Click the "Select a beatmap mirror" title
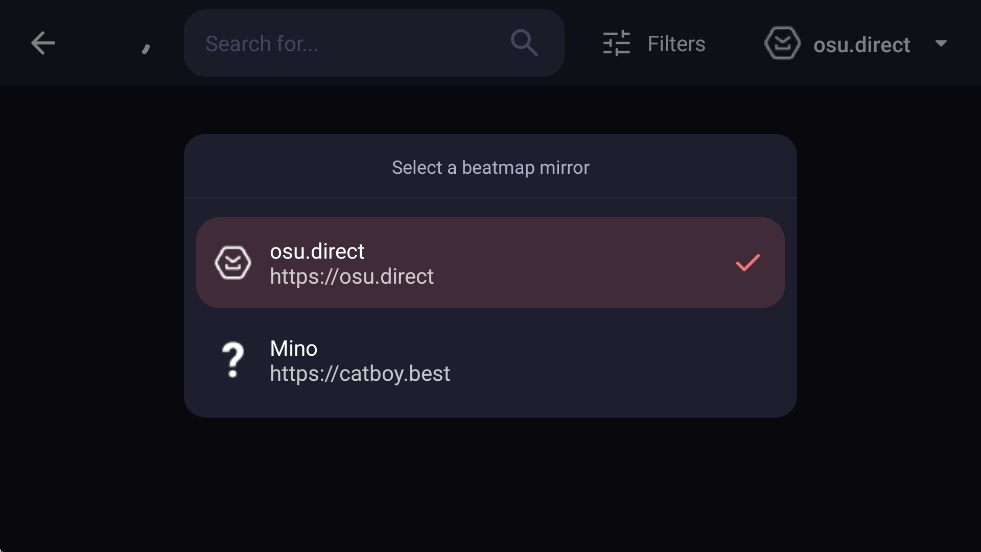 pyautogui.click(x=490, y=168)
